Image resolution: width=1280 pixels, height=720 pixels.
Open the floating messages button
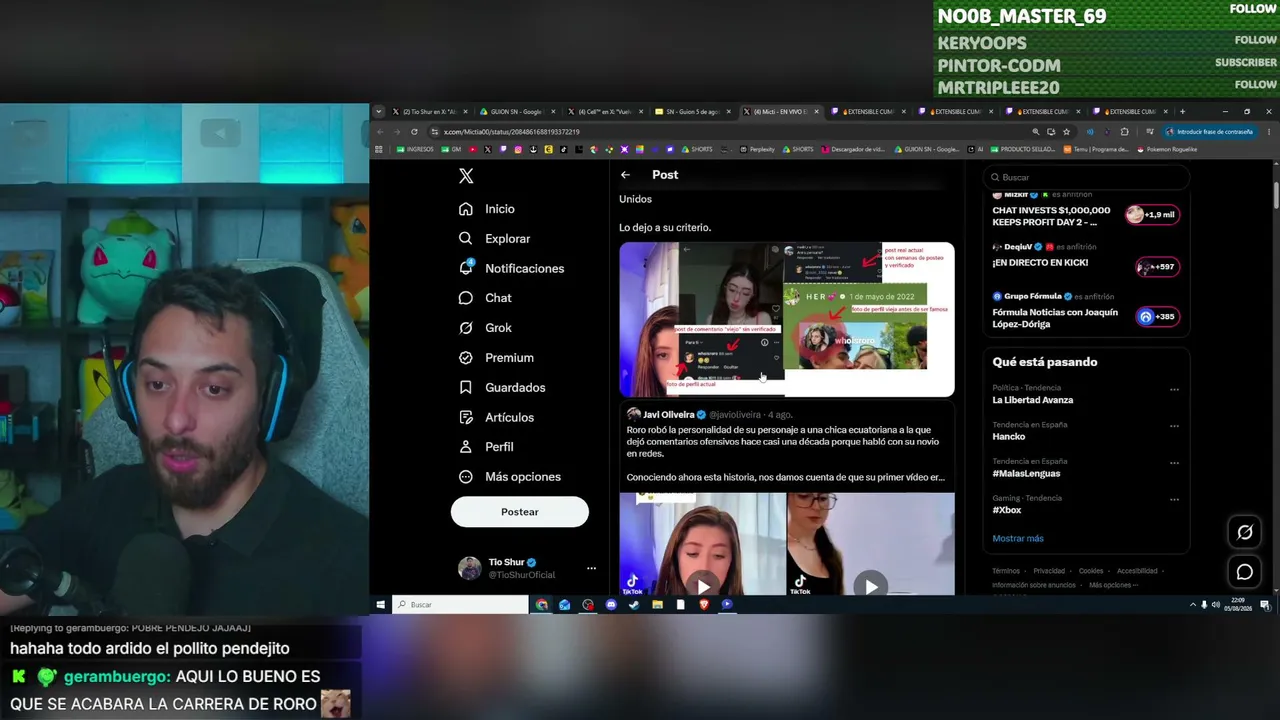point(1245,572)
